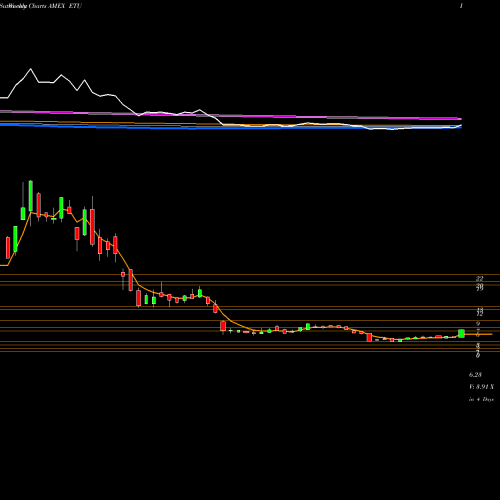Click the small '1' label at top right
This screenshot has width=500, height=500.
(x=461, y=6)
